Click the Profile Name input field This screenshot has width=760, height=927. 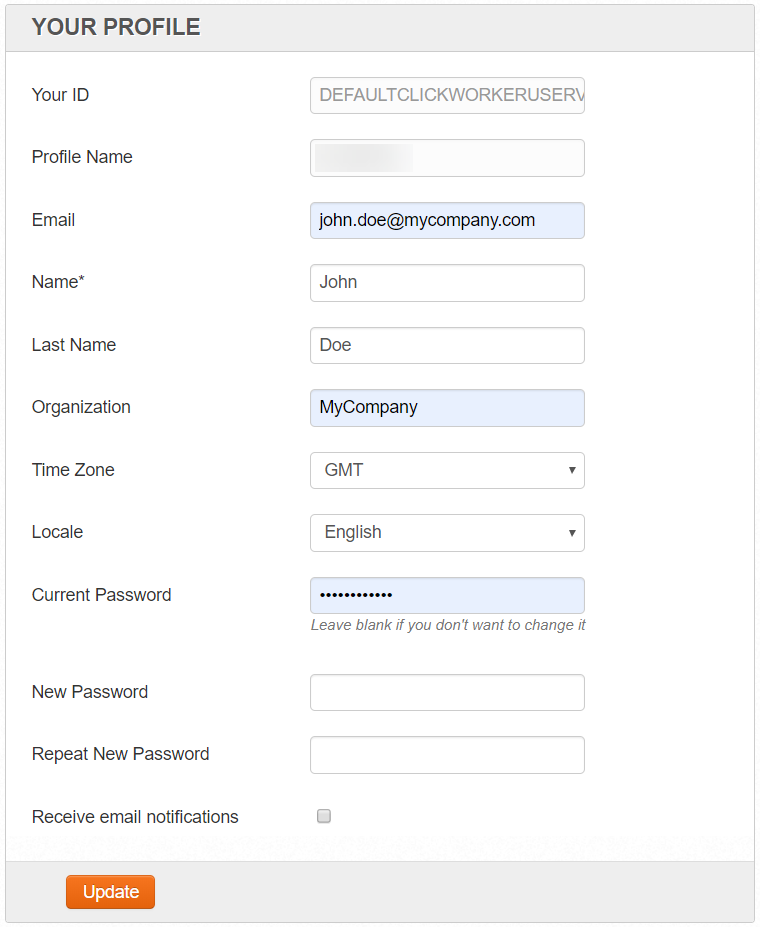point(447,158)
